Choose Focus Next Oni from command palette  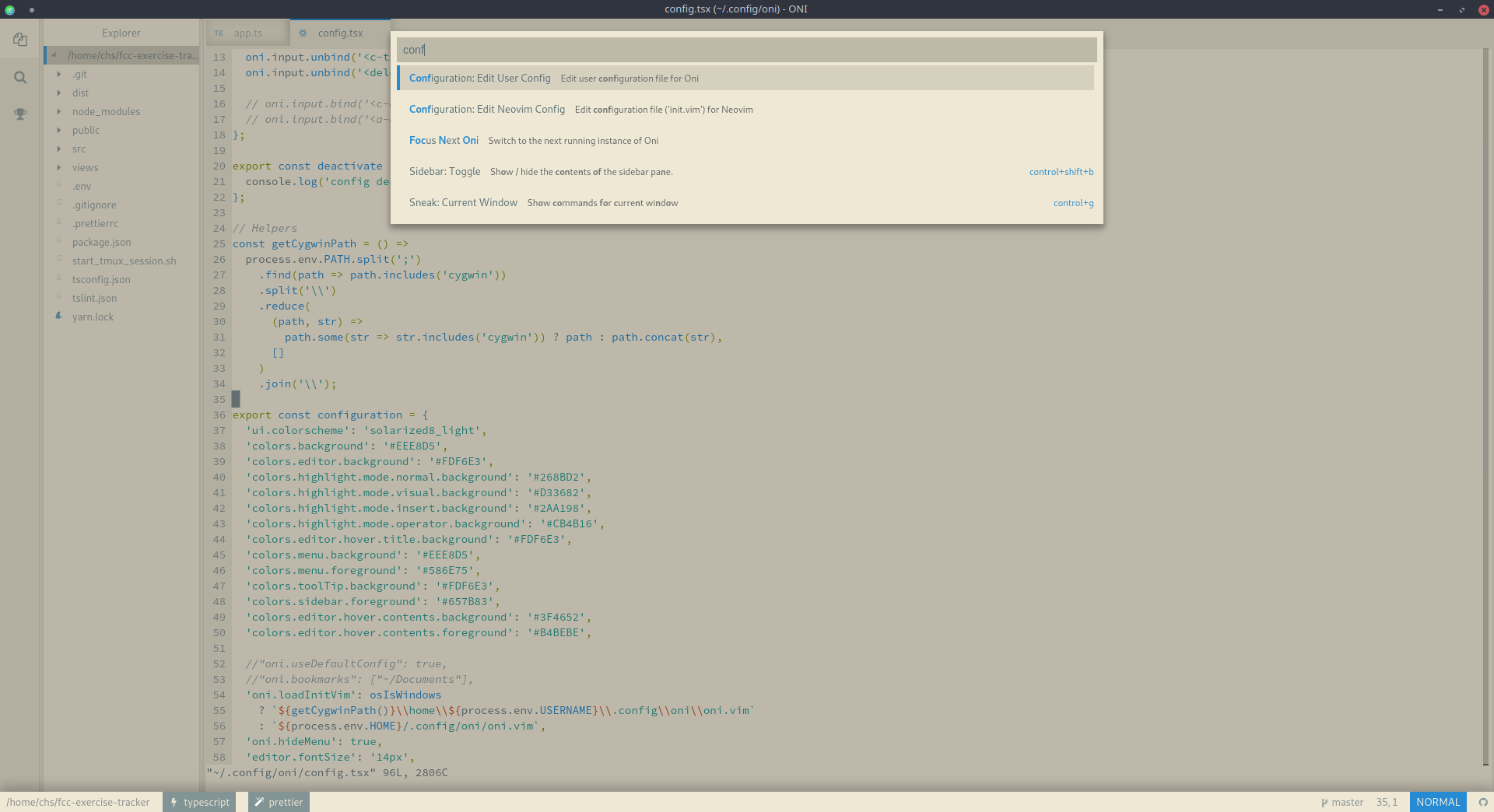(x=444, y=141)
